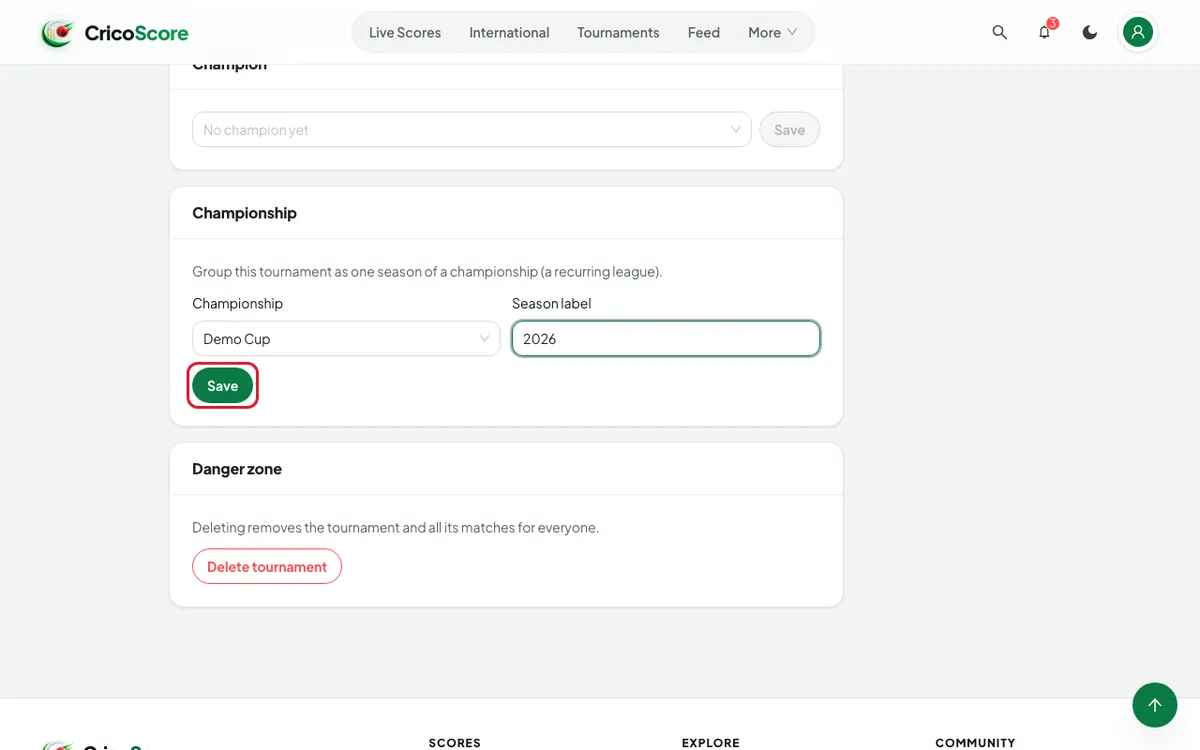Toggle dark mode moon icon
The width and height of the screenshot is (1200, 750).
coord(1090,32)
